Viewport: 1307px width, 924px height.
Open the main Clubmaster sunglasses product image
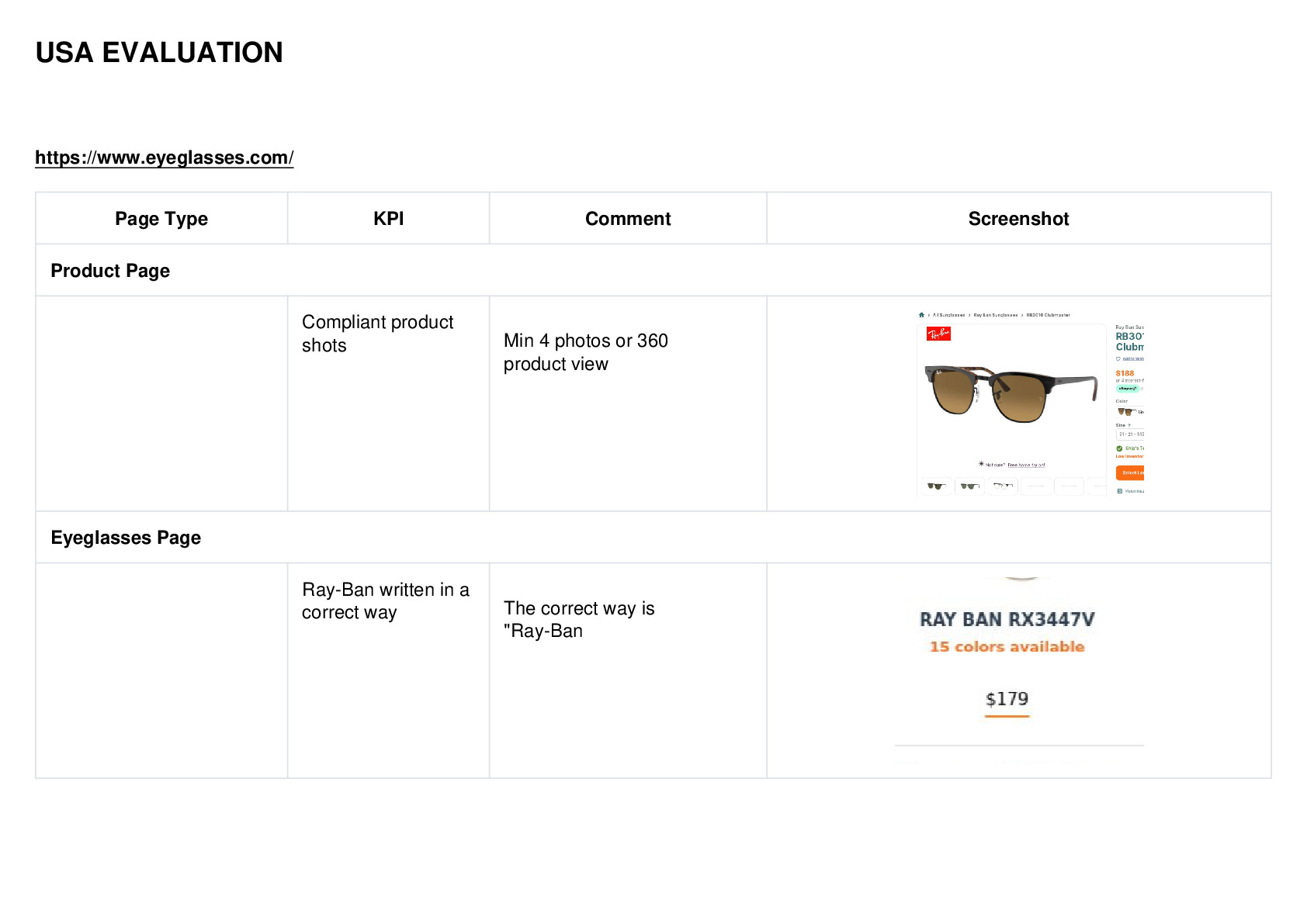(1011, 393)
